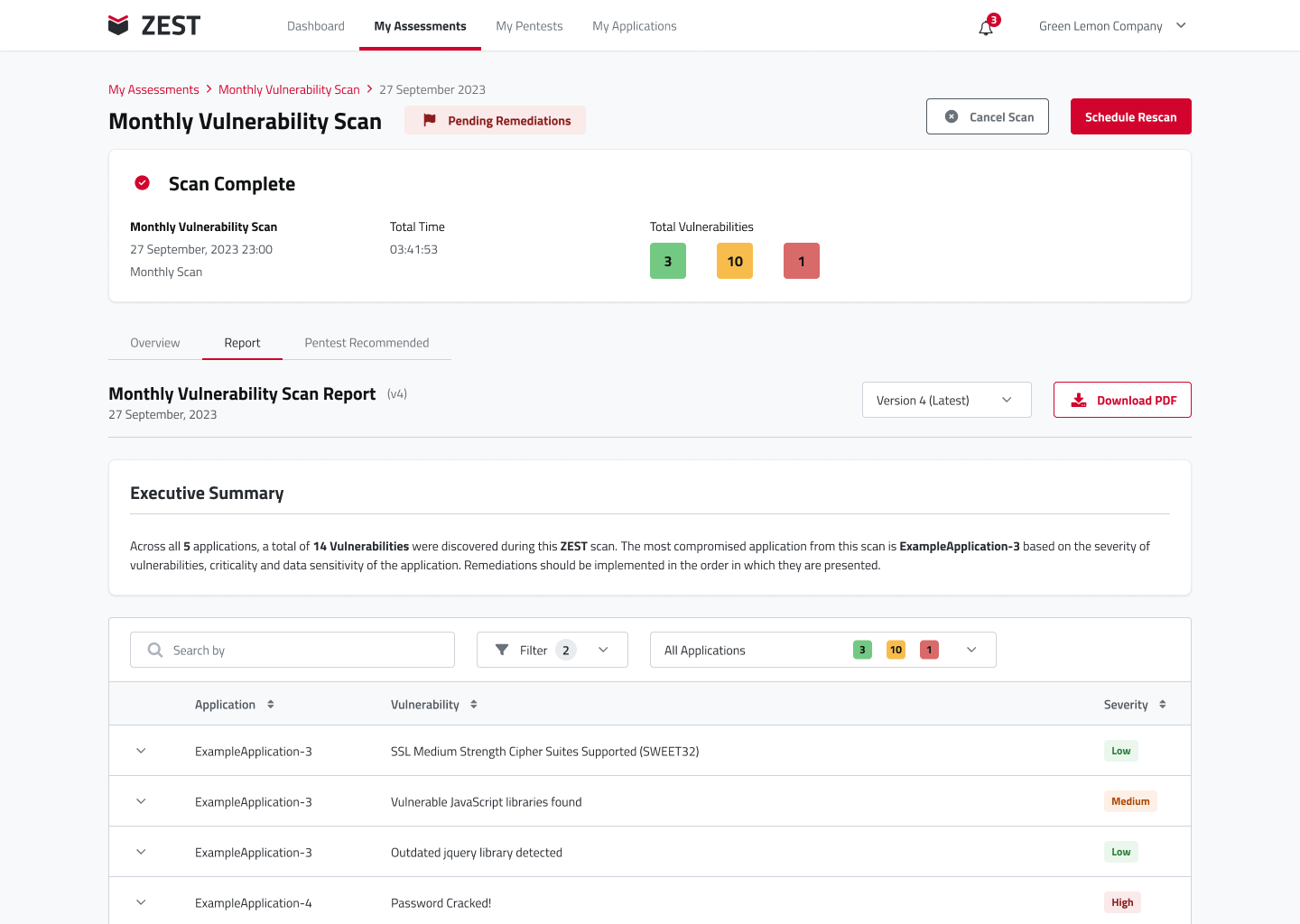
Task: Click the red 1 vulnerability badge
Action: [802, 261]
